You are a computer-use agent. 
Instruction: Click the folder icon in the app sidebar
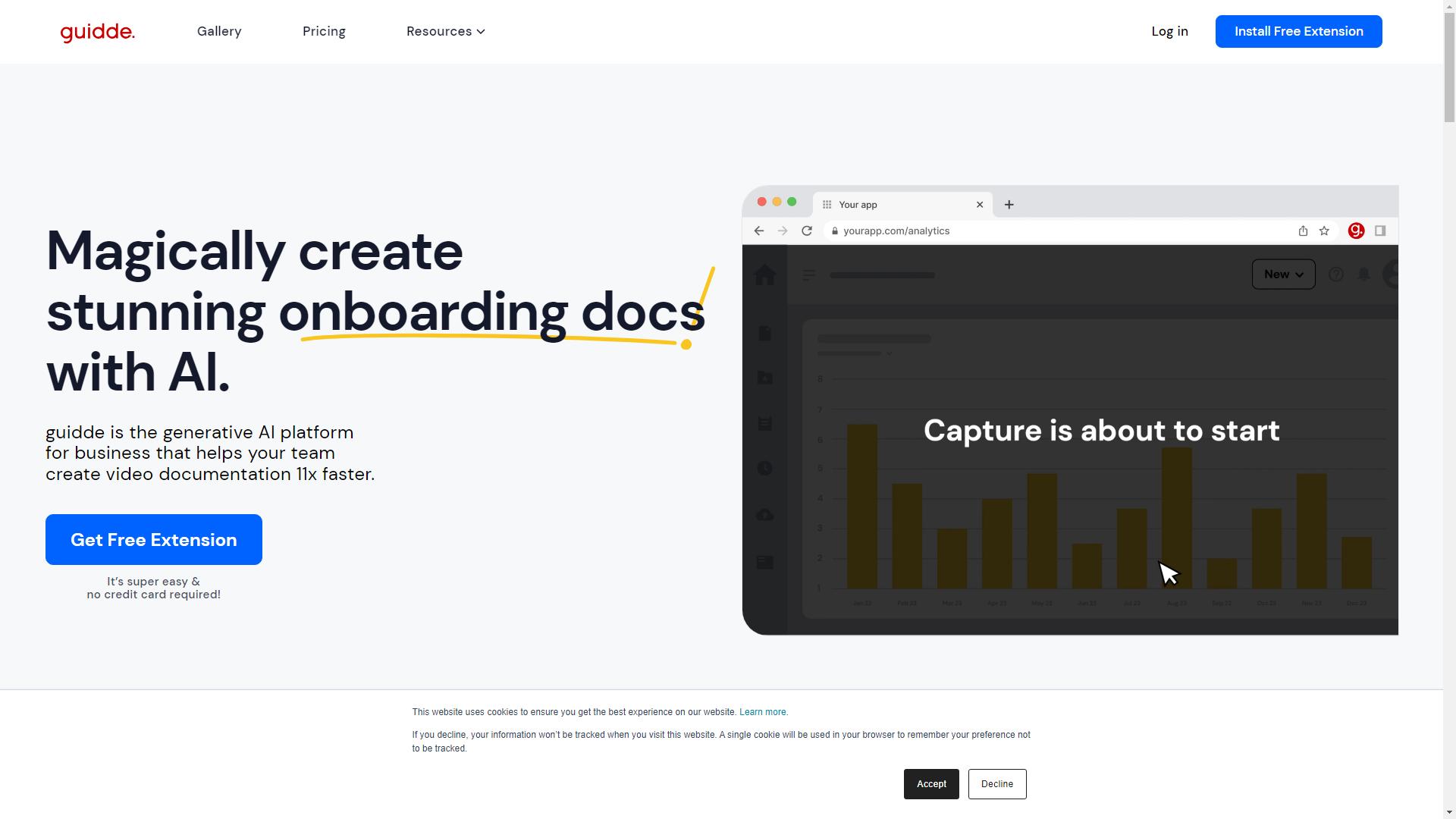tap(765, 377)
